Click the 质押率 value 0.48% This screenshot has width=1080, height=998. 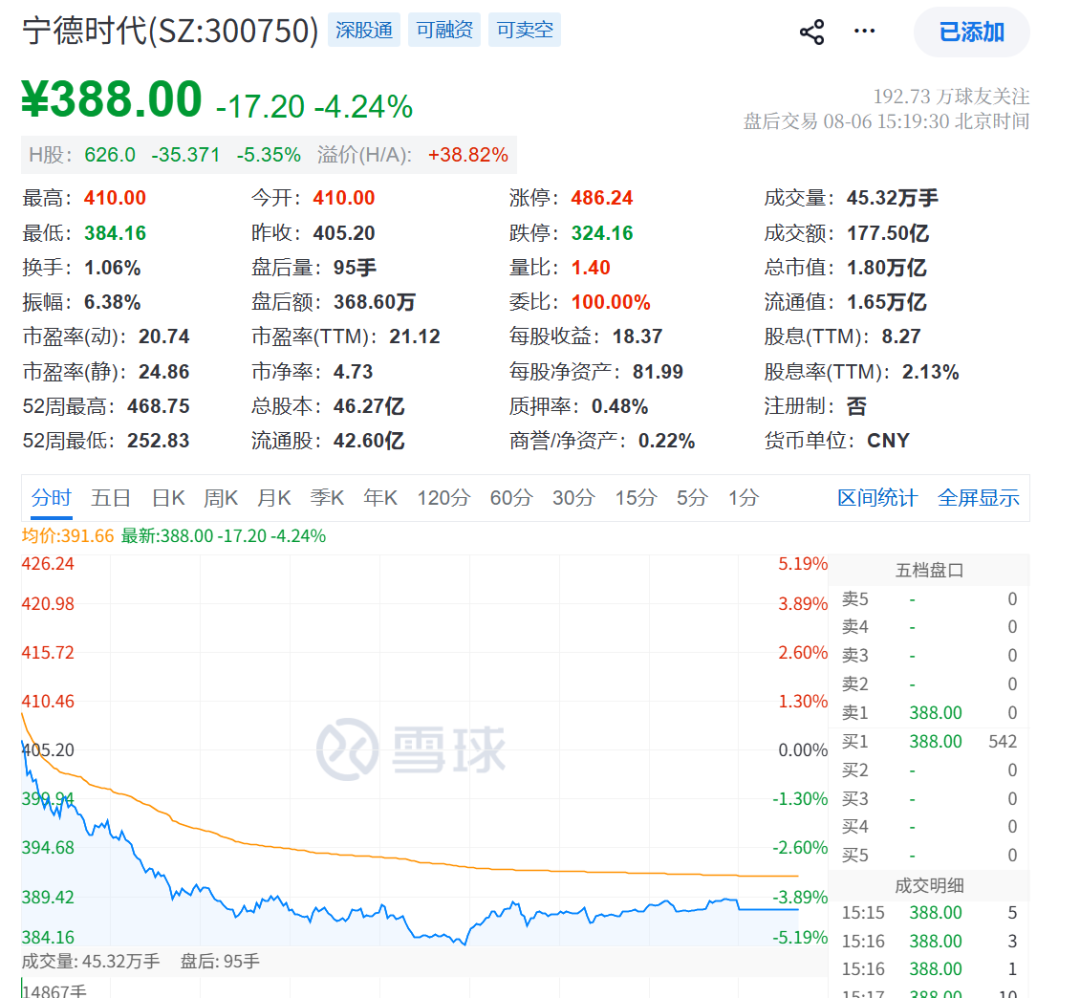click(619, 406)
